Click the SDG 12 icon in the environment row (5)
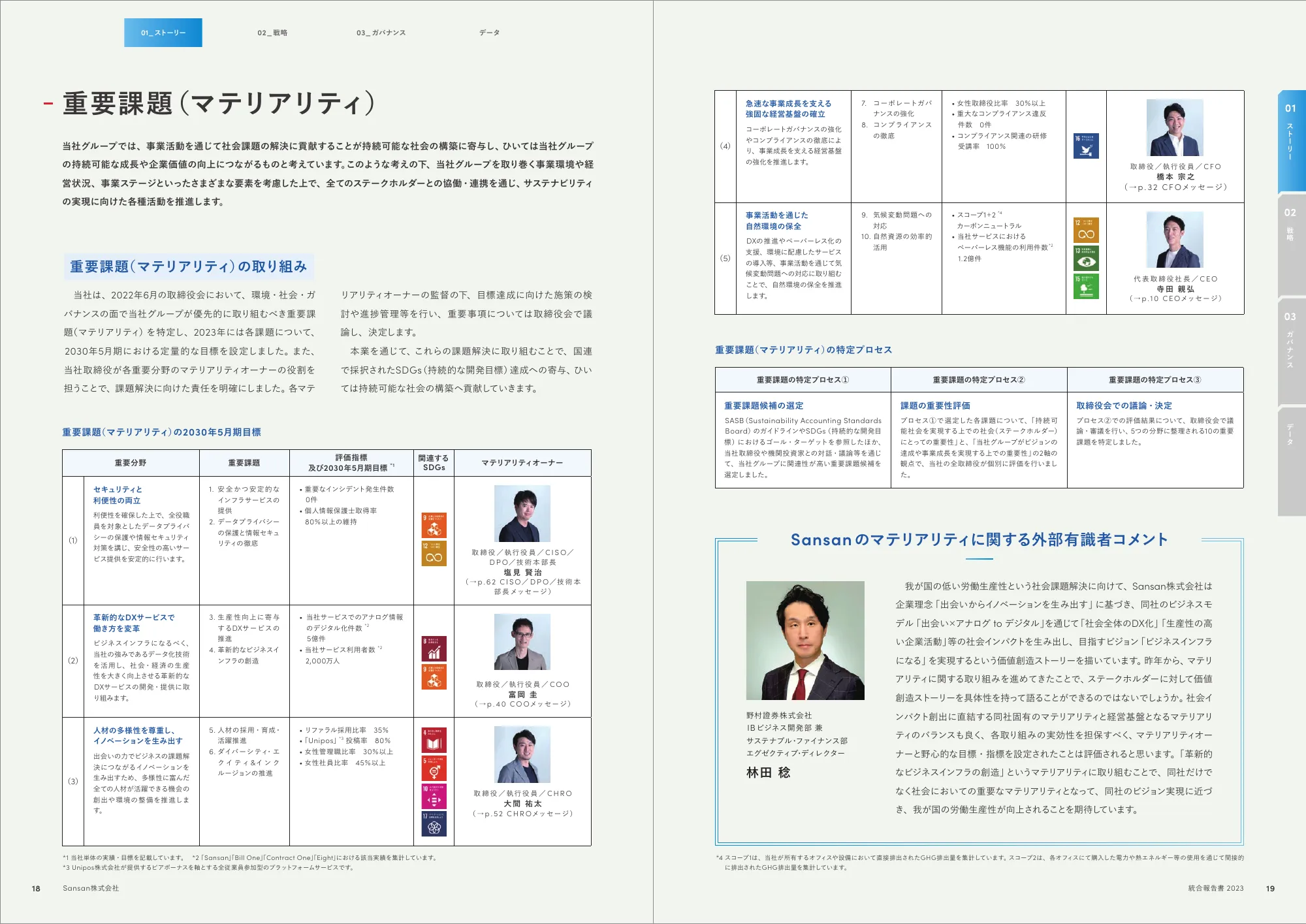The height and width of the screenshot is (924, 1306). tap(1086, 230)
